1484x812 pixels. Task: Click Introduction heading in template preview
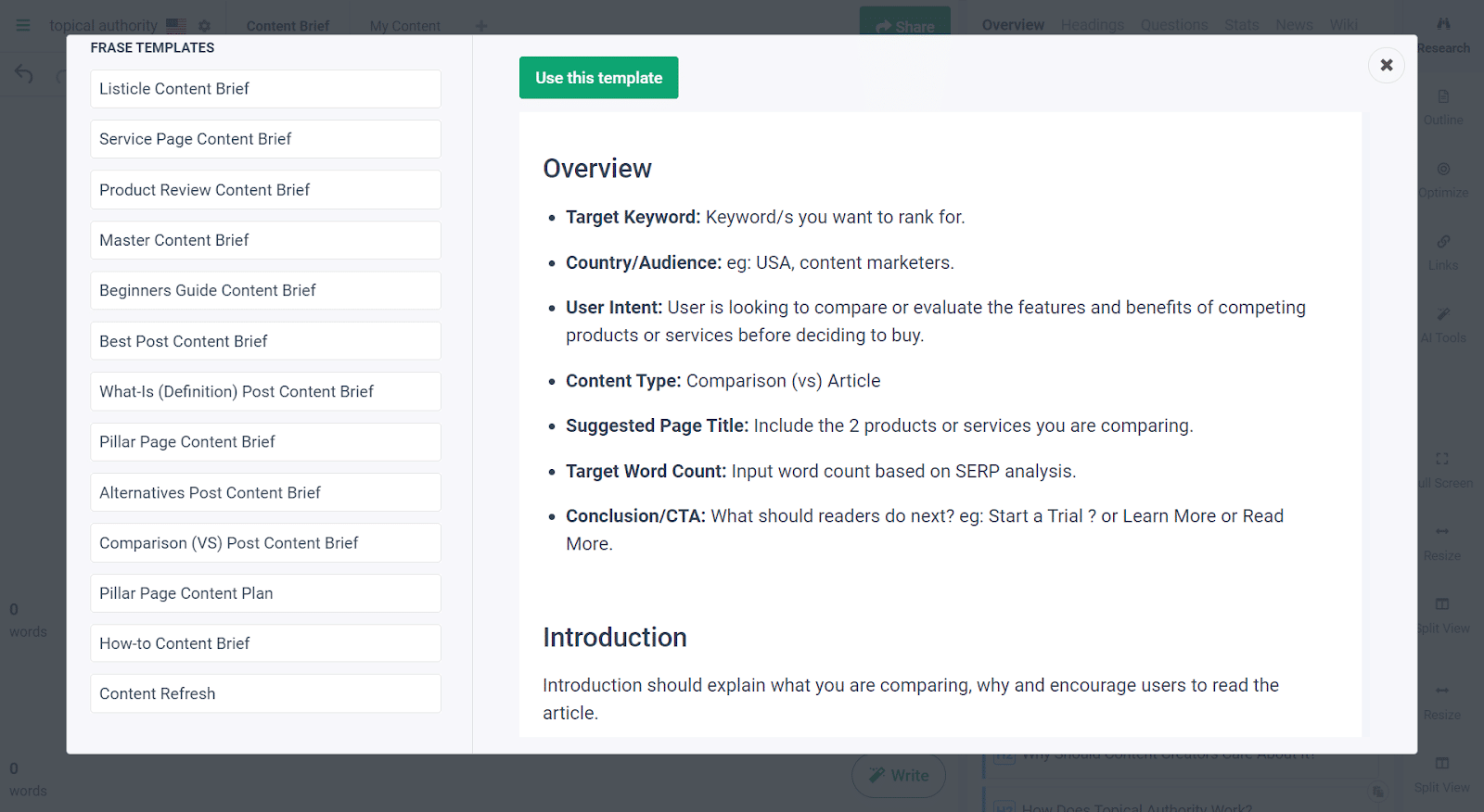(615, 638)
